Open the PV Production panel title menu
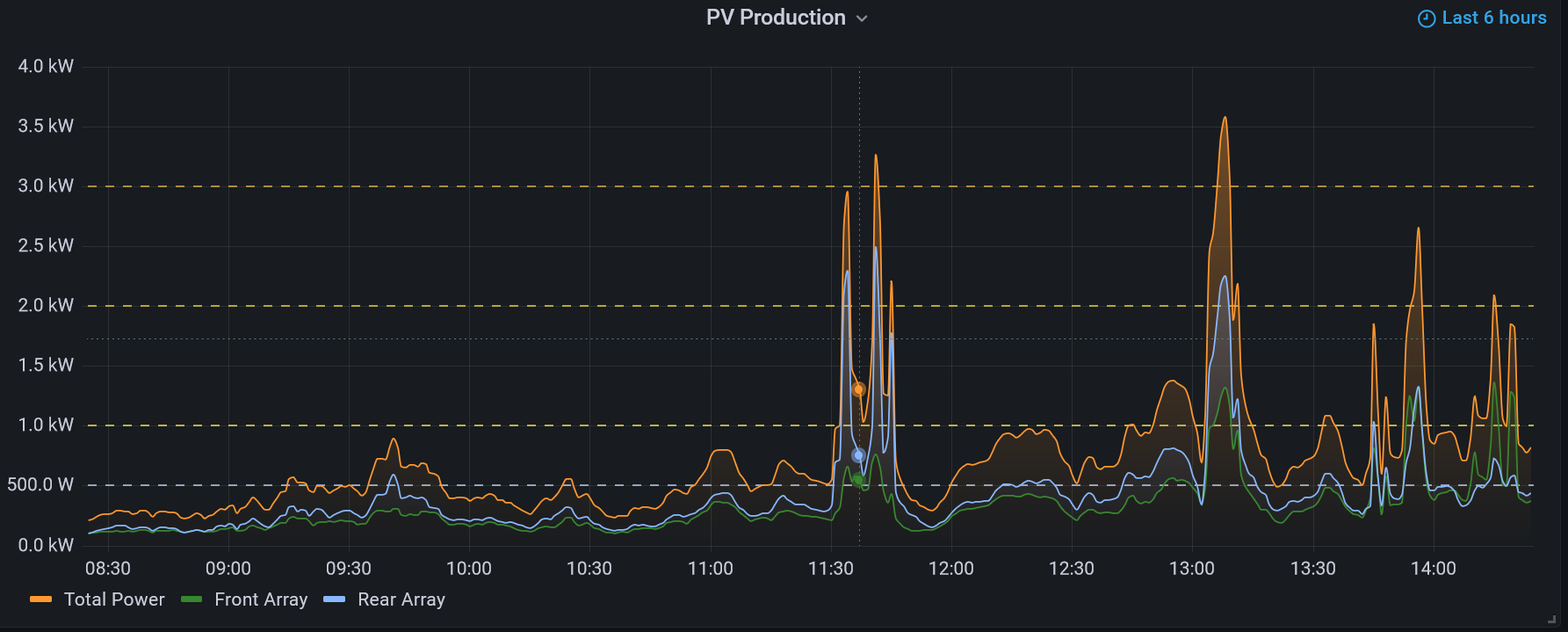Image resolution: width=1568 pixels, height=632 pixels. point(776,18)
